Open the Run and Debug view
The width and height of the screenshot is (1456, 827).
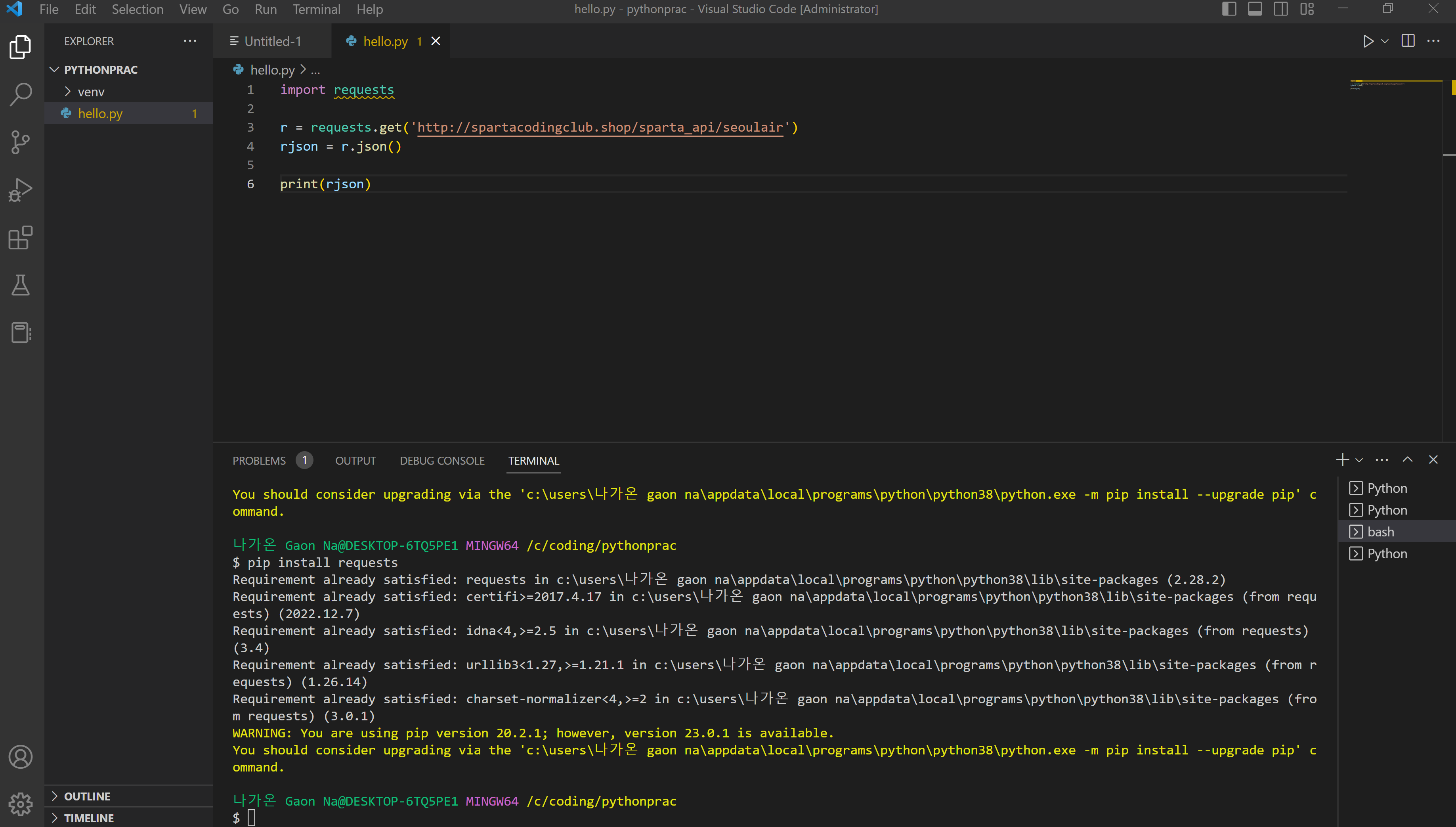point(21,190)
